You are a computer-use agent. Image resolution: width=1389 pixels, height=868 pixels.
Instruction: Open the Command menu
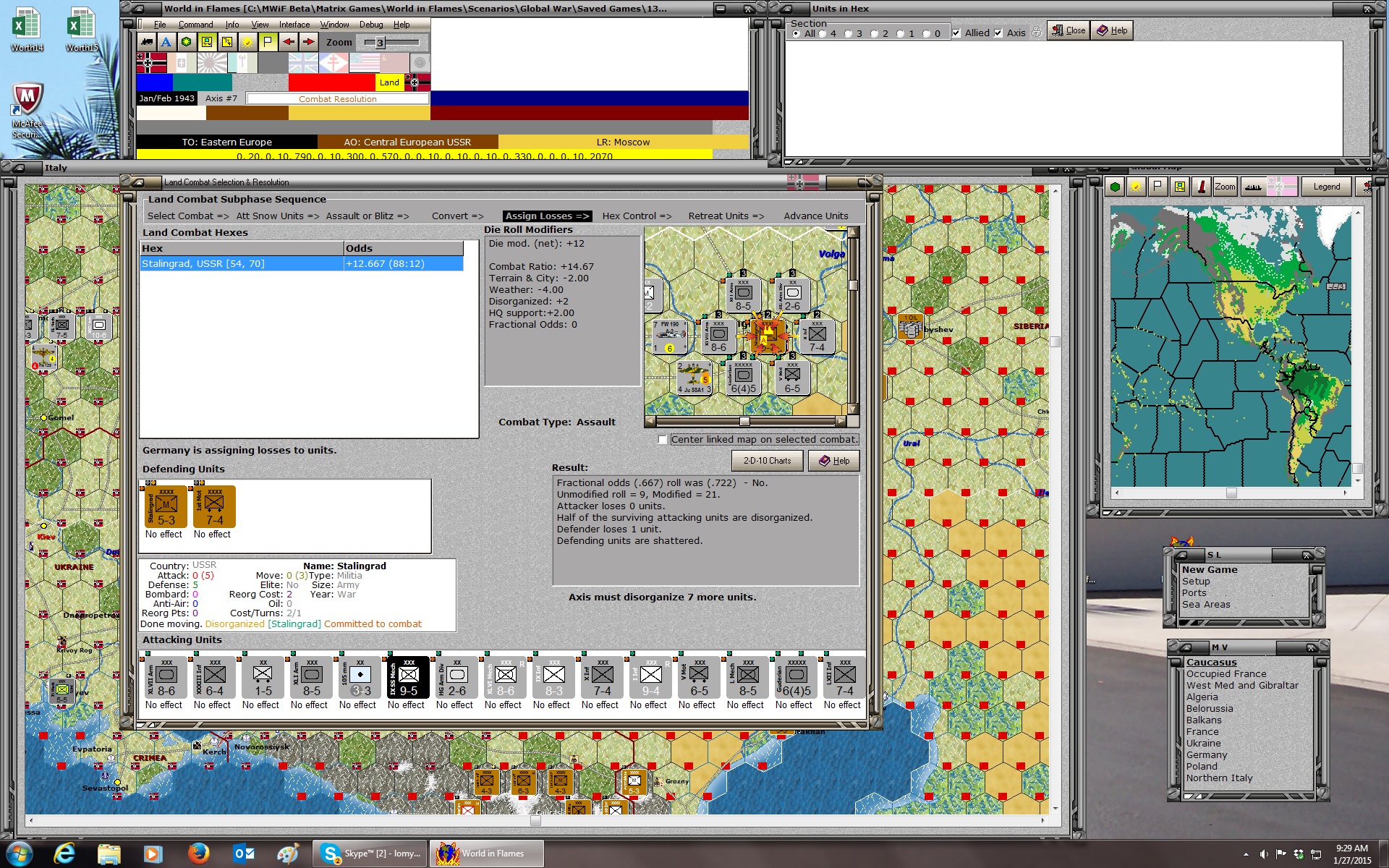pyautogui.click(x=195, y=25)
